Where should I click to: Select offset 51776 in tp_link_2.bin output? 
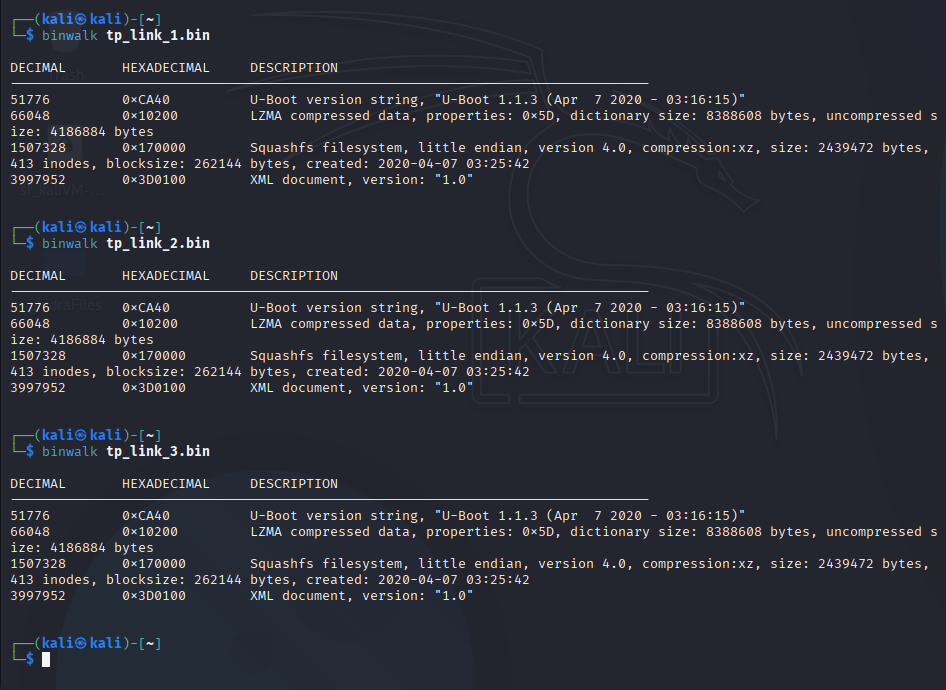(x=30, y=308)
